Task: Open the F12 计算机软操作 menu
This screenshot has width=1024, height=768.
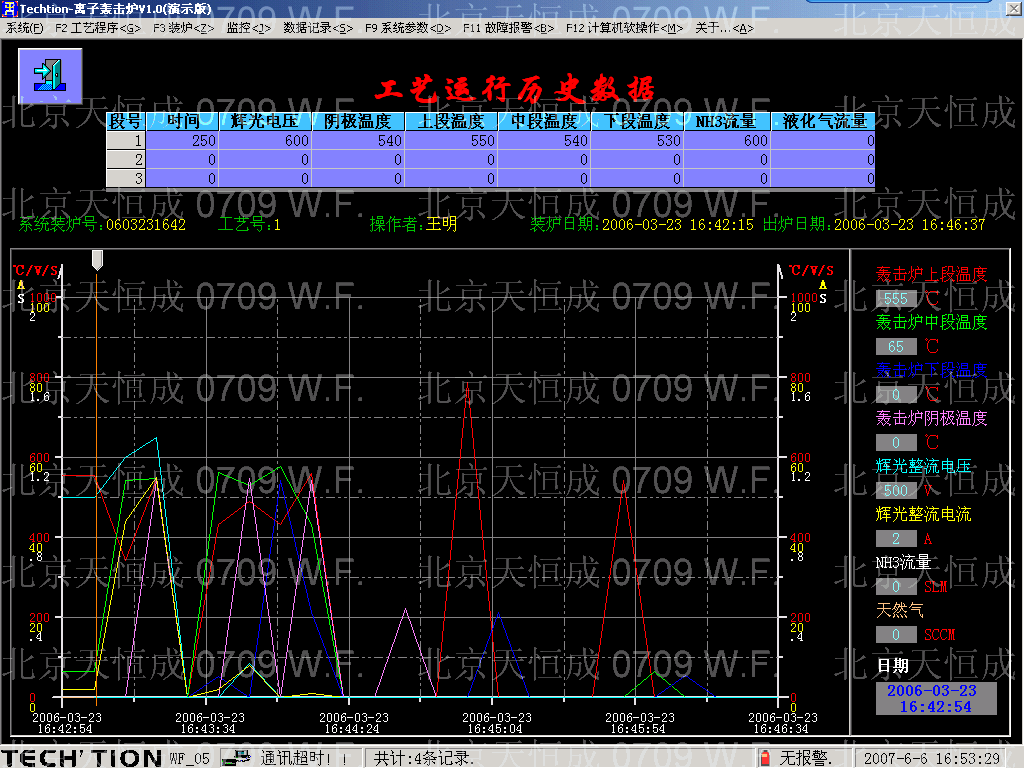Action: click(x=625, y=28)
